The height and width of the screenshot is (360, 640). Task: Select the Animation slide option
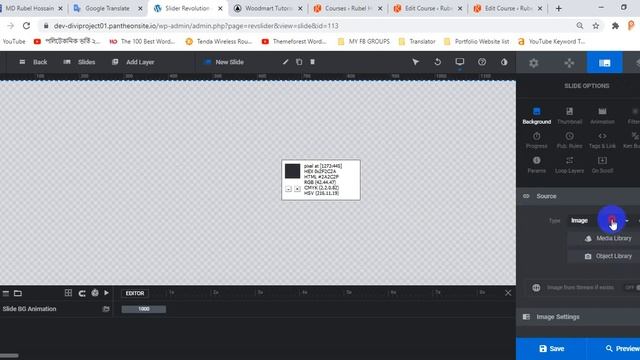click(x=602, y=116)
